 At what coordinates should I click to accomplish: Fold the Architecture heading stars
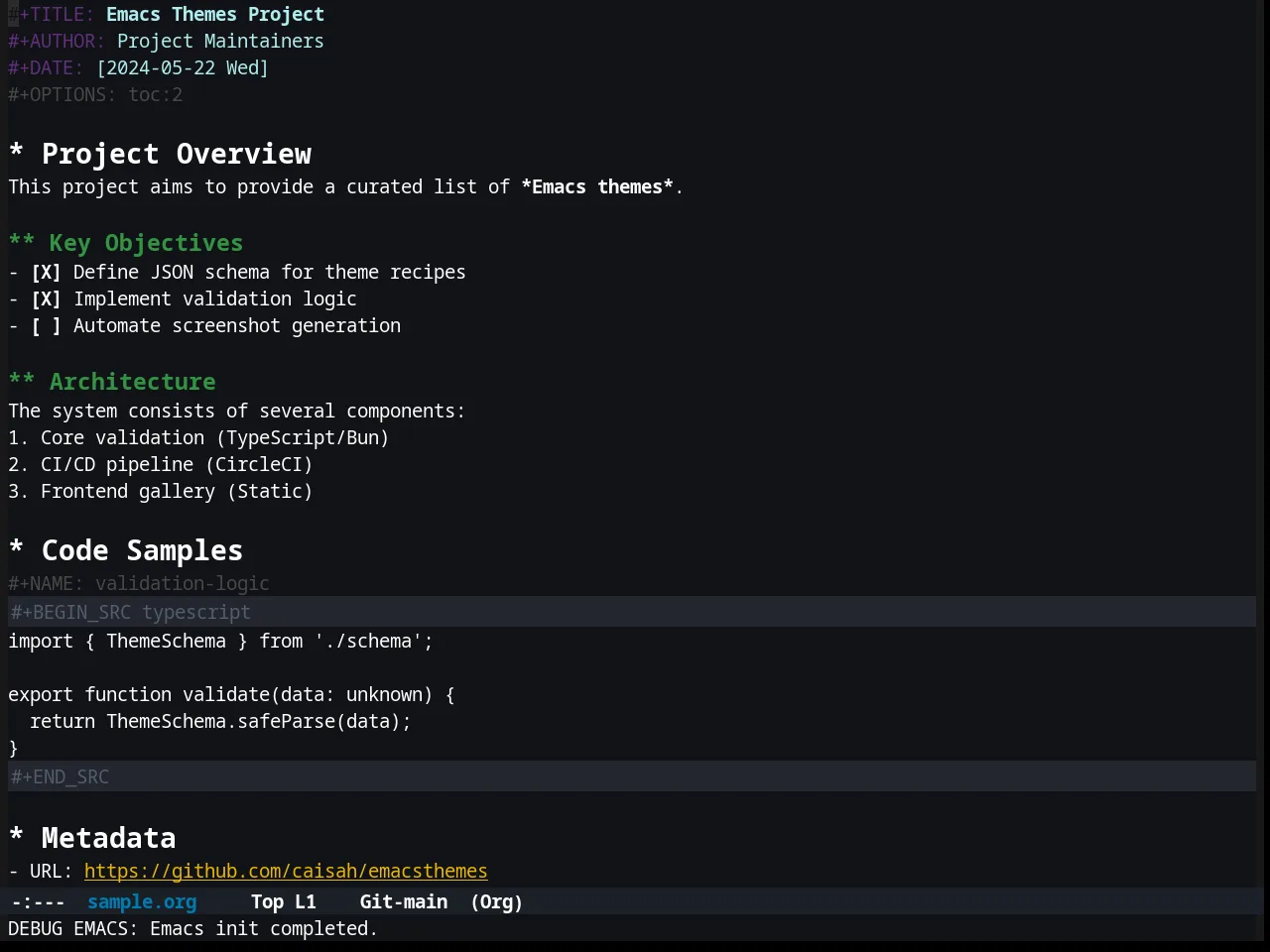tap(22, 380)
